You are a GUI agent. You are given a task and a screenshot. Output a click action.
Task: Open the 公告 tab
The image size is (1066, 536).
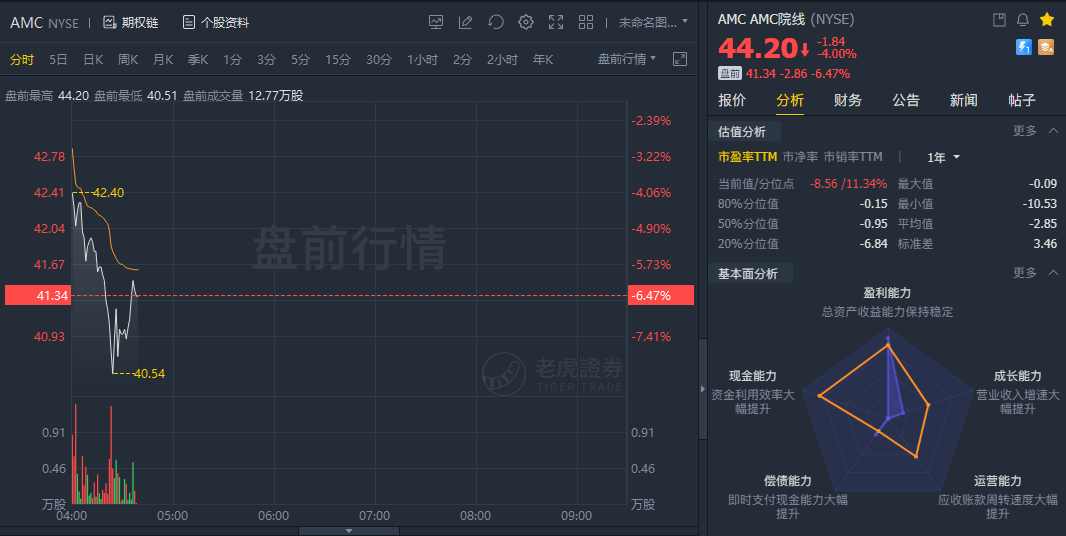(x=906, y=100)
